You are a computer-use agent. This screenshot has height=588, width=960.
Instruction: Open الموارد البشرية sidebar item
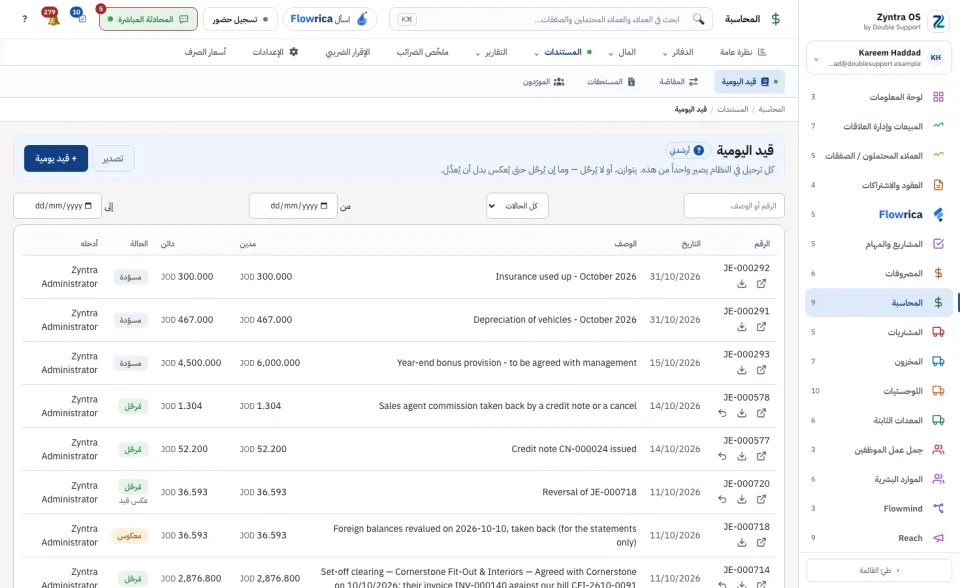(x=879, y=479)
